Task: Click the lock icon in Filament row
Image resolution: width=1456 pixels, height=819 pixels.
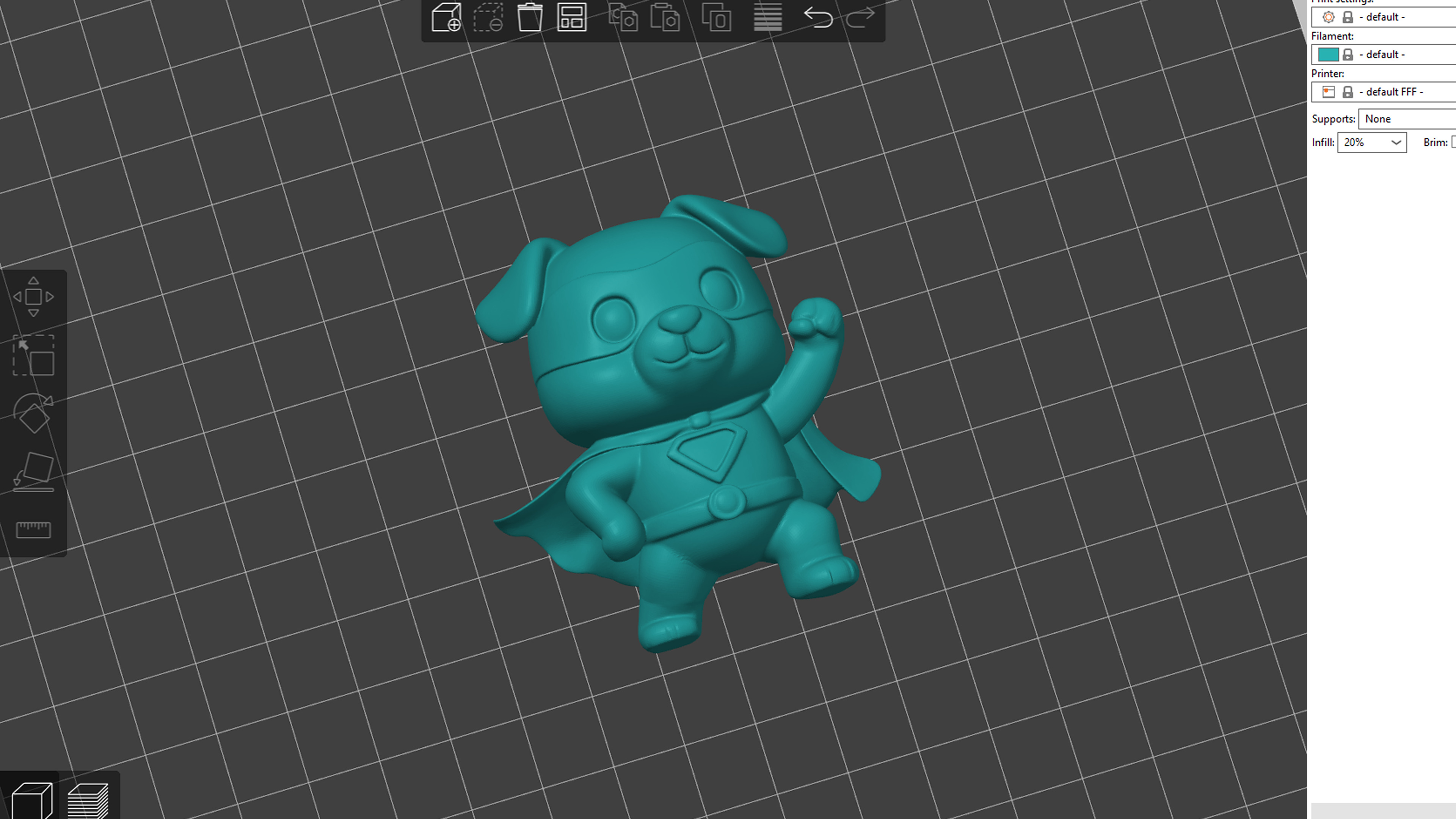Action: (1348, 54)
